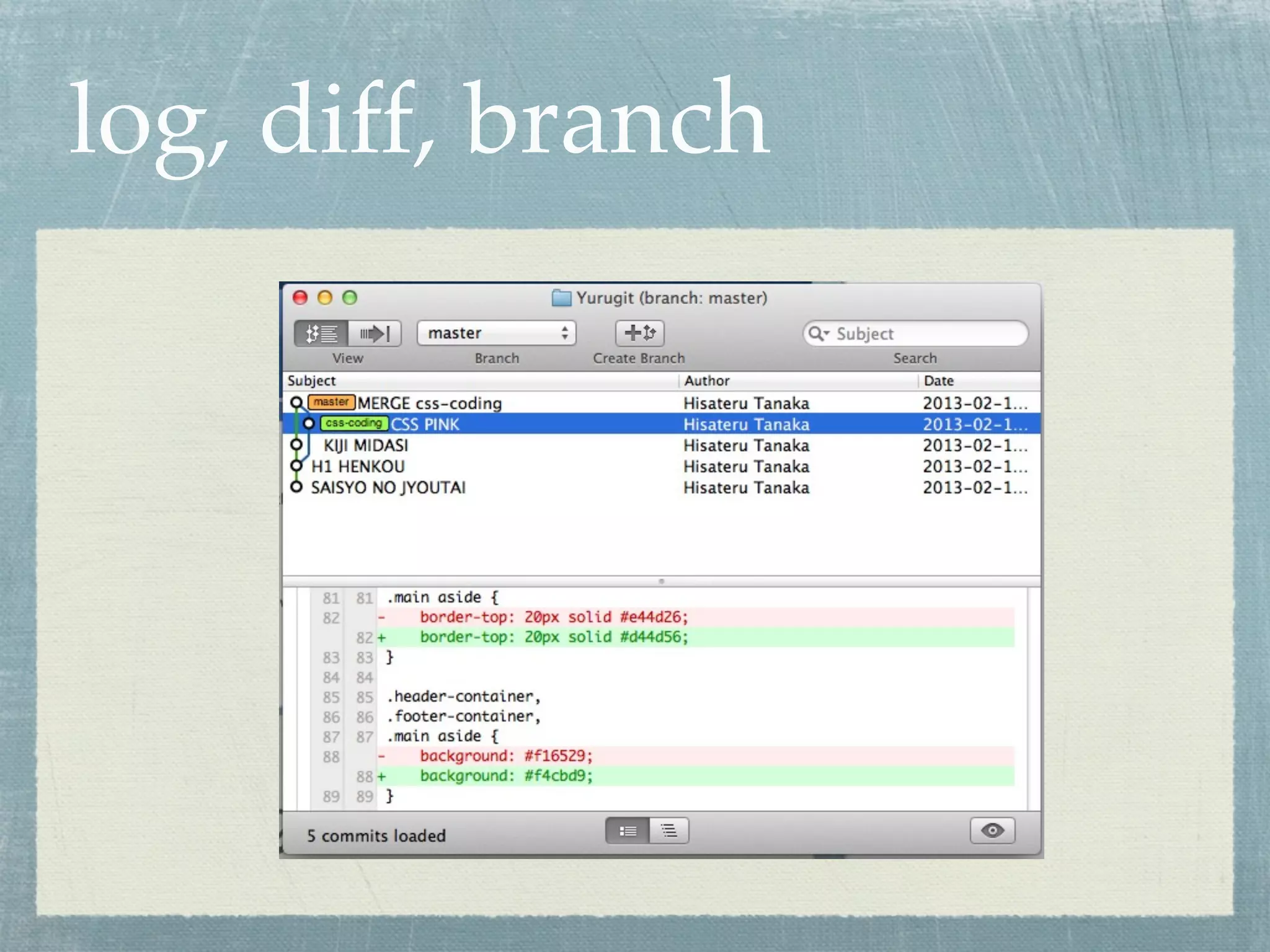The height and width of the screenshot is (952, 1270).
Task: Select the MERGE css-coding commit
Action: tap(662, 403)
